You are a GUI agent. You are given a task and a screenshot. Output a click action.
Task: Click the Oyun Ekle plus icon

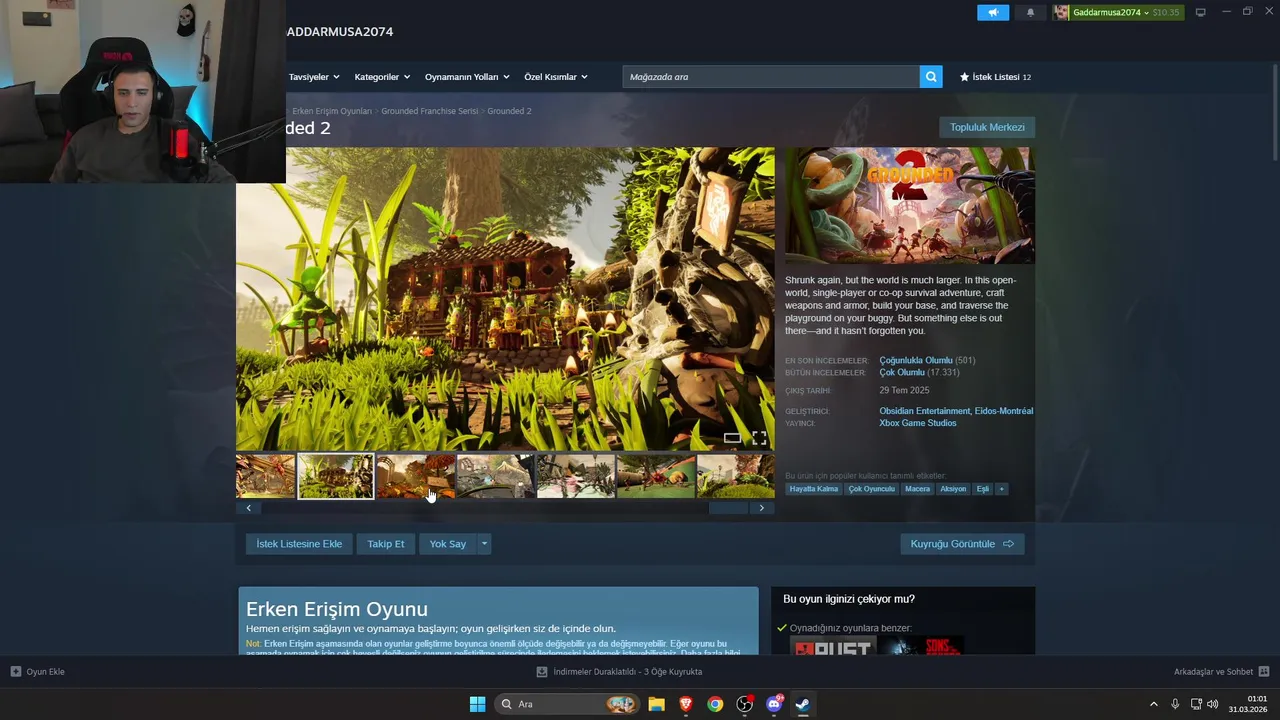pyautogui.click(x=15, y=671)
